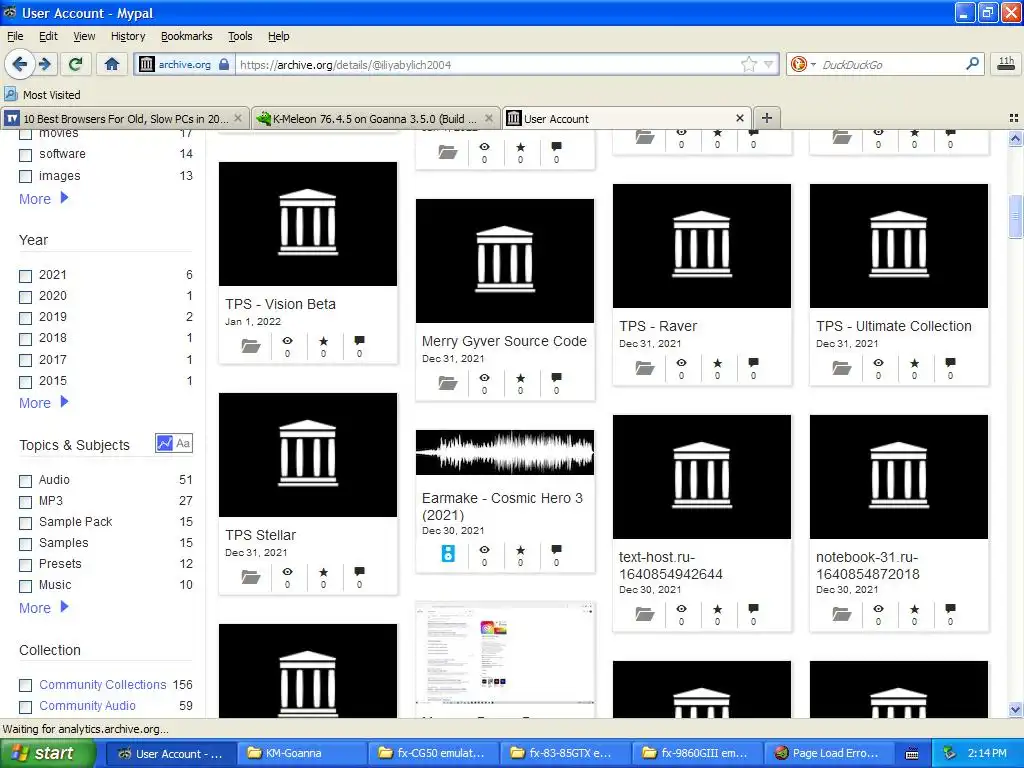Click the audio media icon on Earmake Cosmic Hero 3

click(448, 553)
